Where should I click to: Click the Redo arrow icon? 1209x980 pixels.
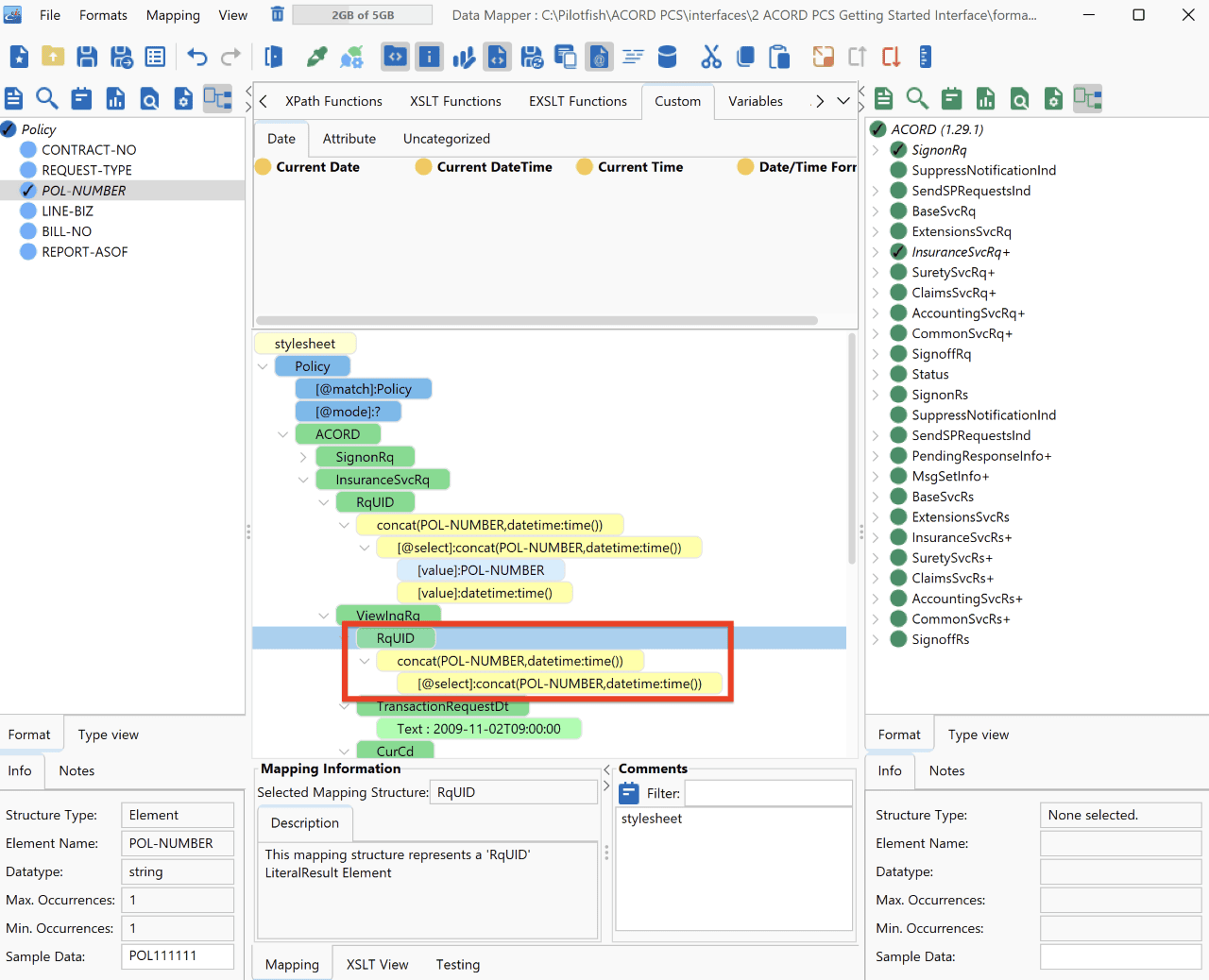click(x=231, y=57)
